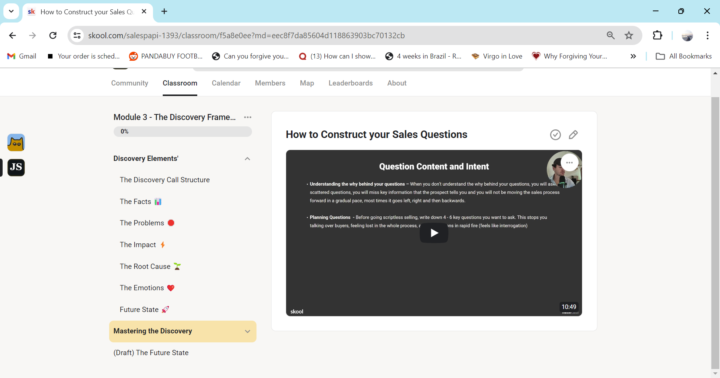Click the skool logo on the video
Screen dimensions: 720x378
point(297,311)
